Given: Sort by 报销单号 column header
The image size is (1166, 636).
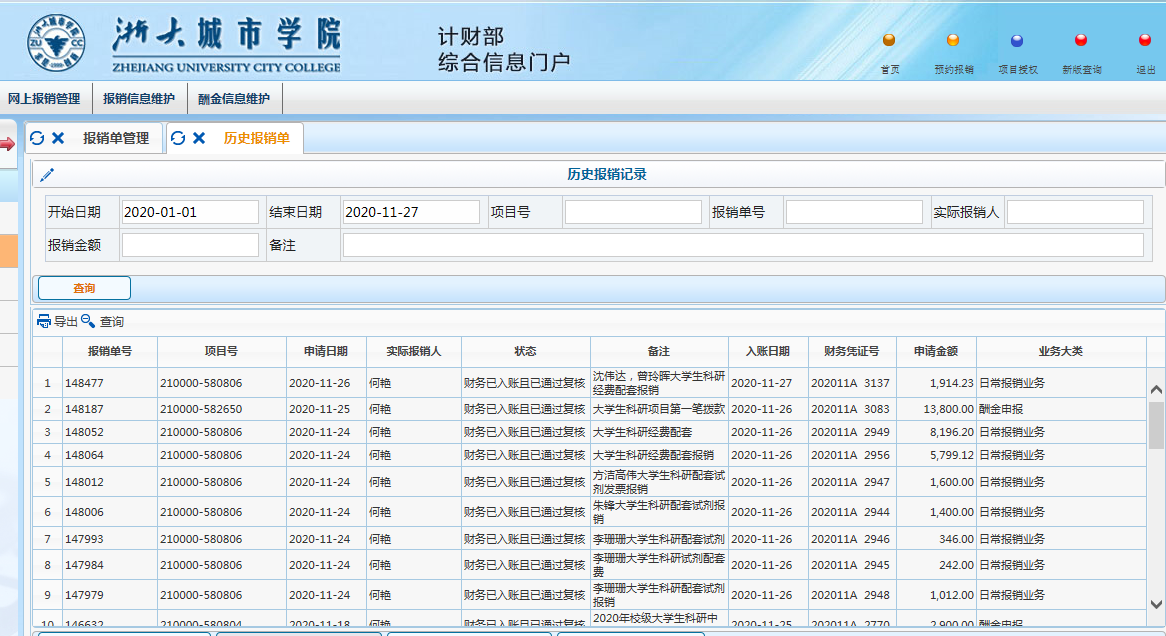Looking at the screenshot, I should [110, 351].
